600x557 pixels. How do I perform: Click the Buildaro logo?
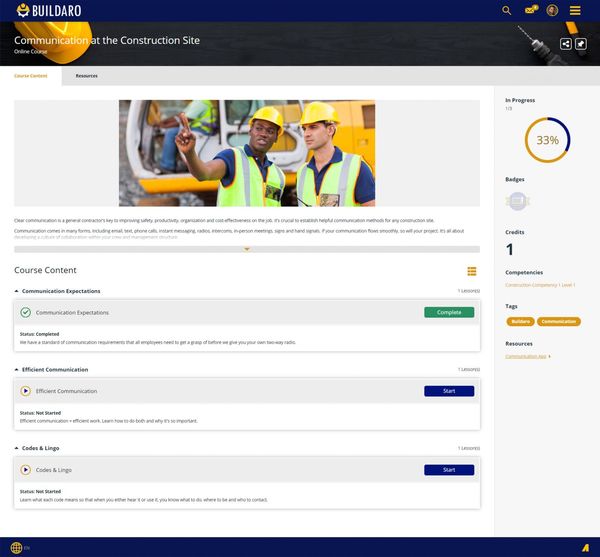pyautogui.click(x=49, y=10)
